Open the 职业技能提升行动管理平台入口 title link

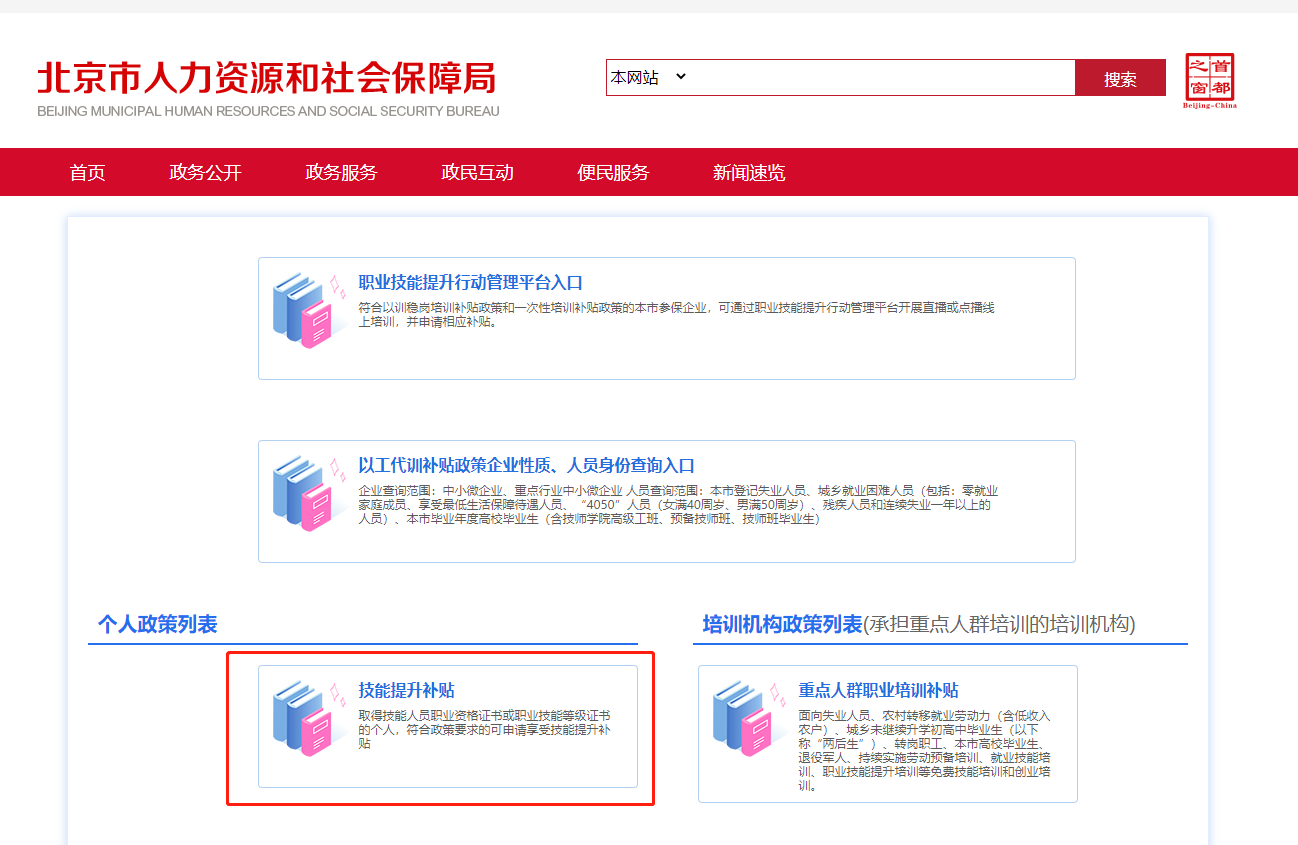coord(470,283)
